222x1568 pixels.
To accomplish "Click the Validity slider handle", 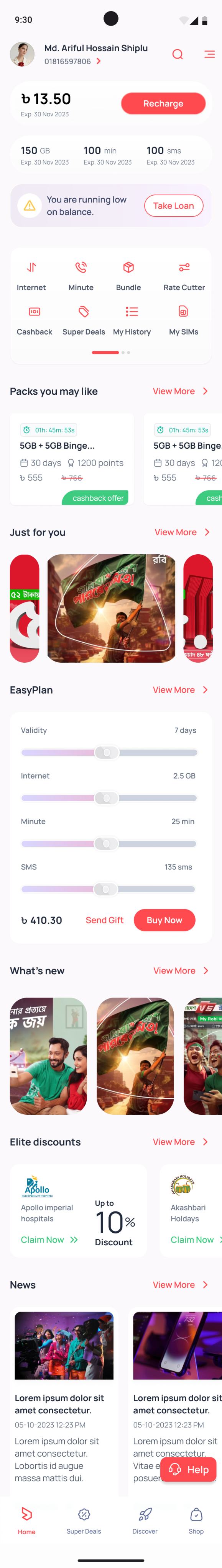I will (x=107, y=752).
